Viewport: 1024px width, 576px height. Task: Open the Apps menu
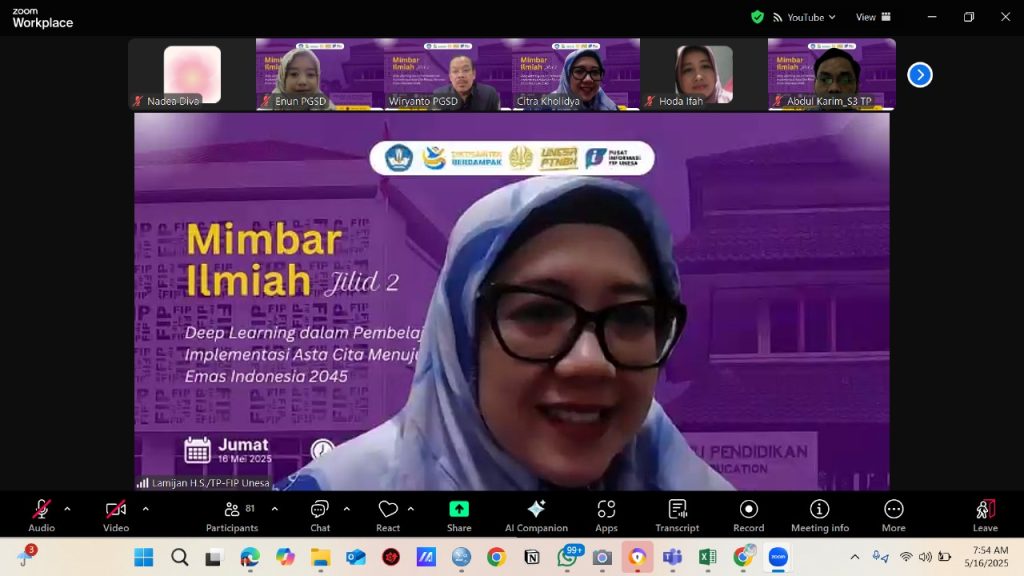pyautogui.click(x=606, y=514)
